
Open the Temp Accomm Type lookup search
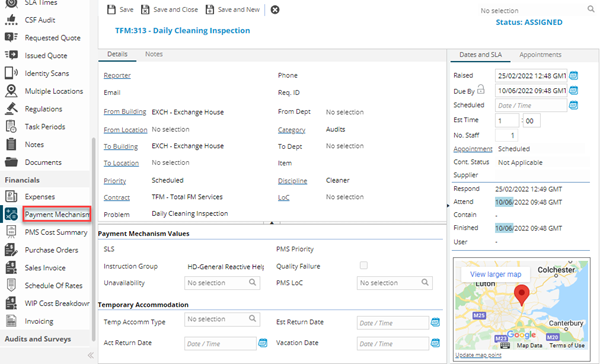253,318
